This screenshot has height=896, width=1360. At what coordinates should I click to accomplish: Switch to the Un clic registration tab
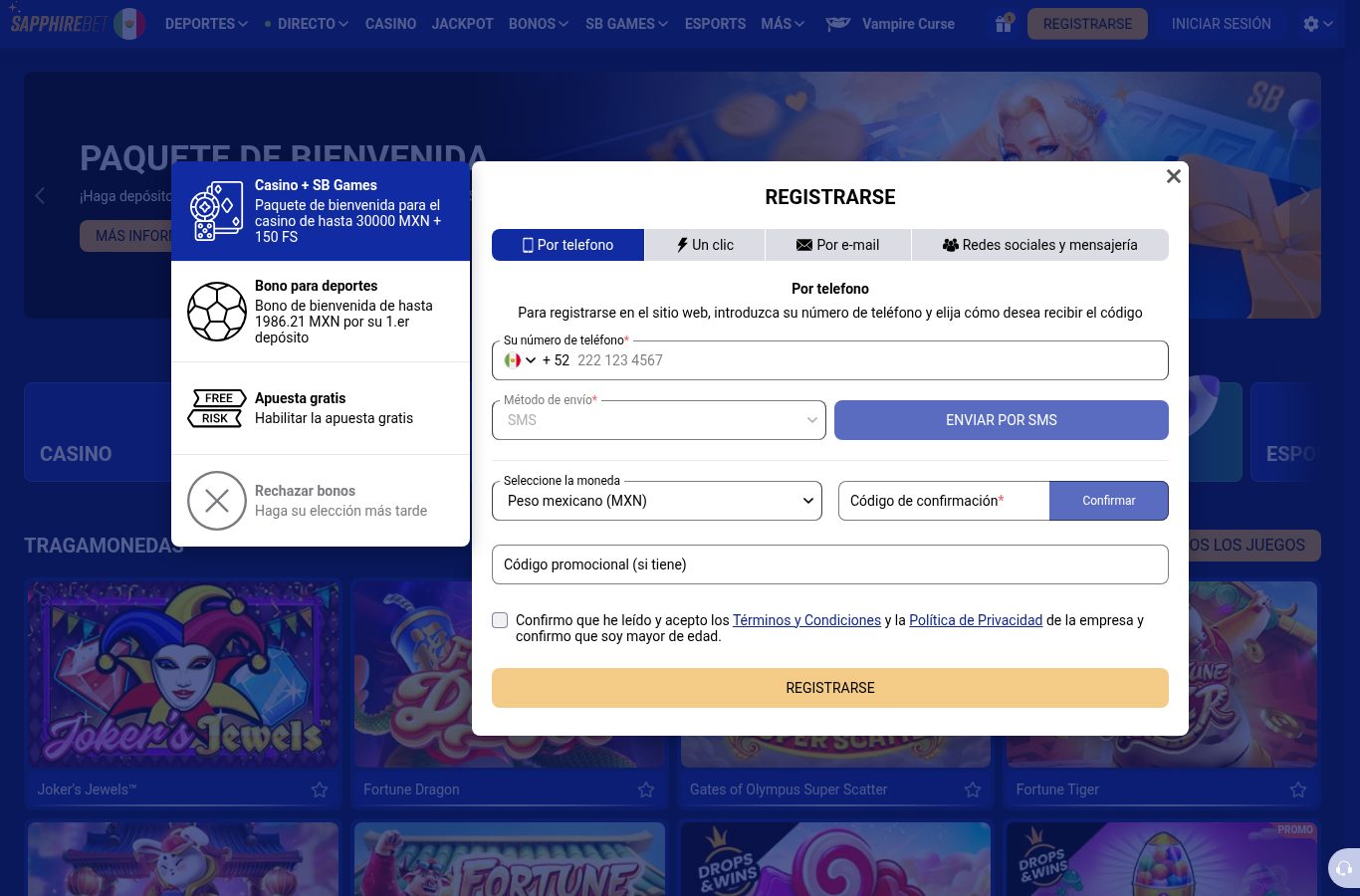705,245
